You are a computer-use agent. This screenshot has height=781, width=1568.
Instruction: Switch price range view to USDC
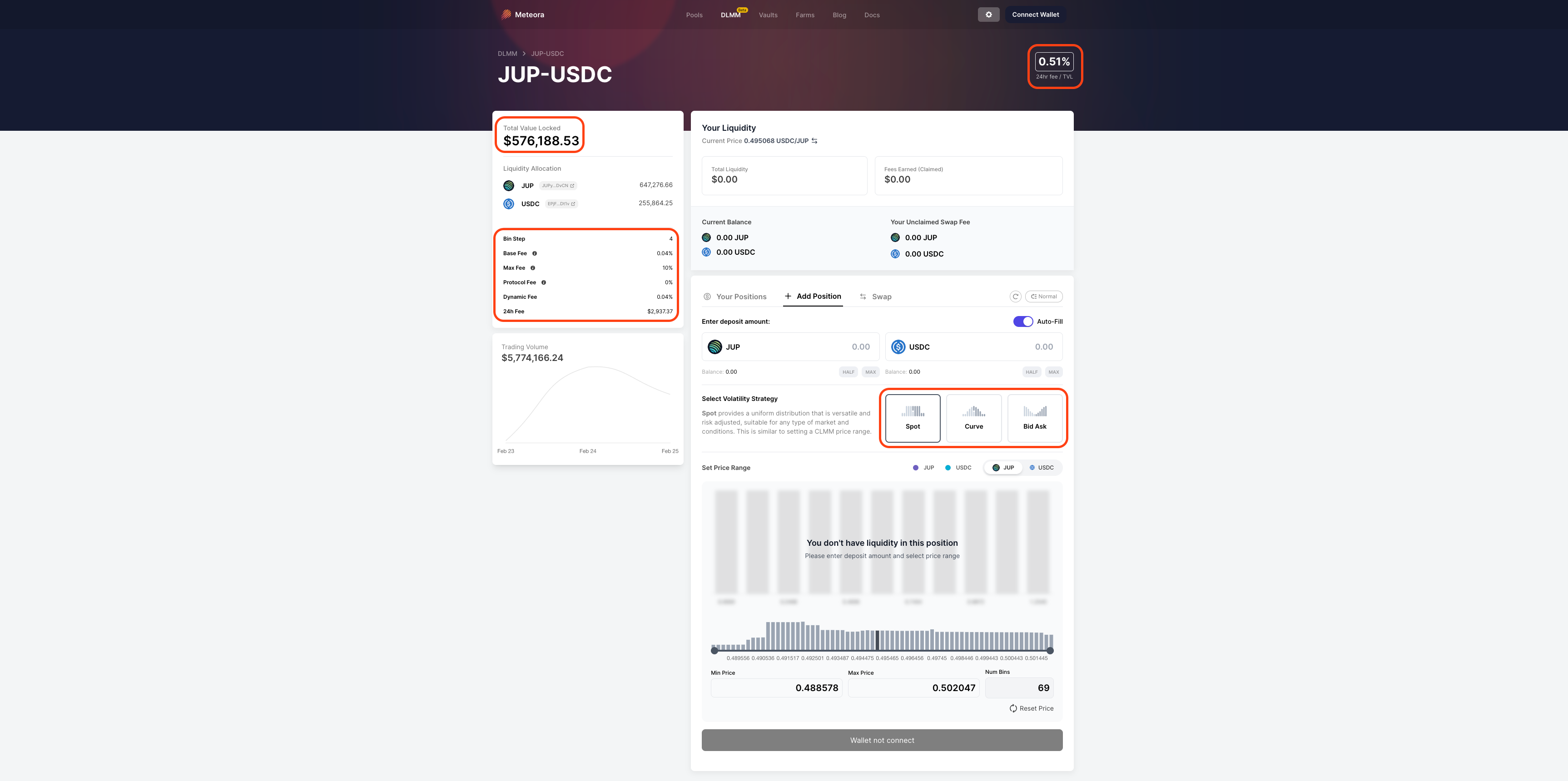[x=1042, y=468]
